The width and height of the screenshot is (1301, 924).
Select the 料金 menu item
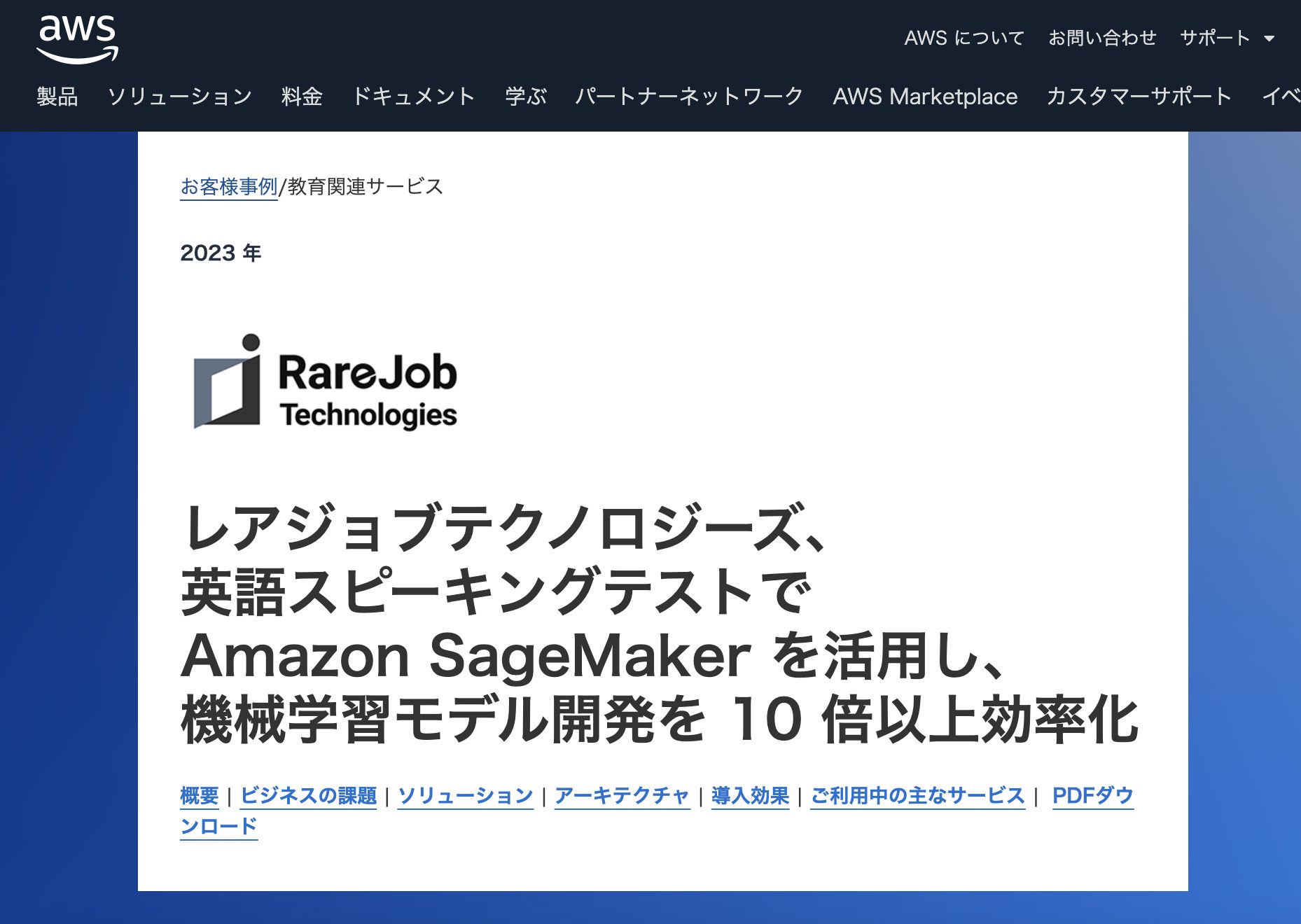302,96
